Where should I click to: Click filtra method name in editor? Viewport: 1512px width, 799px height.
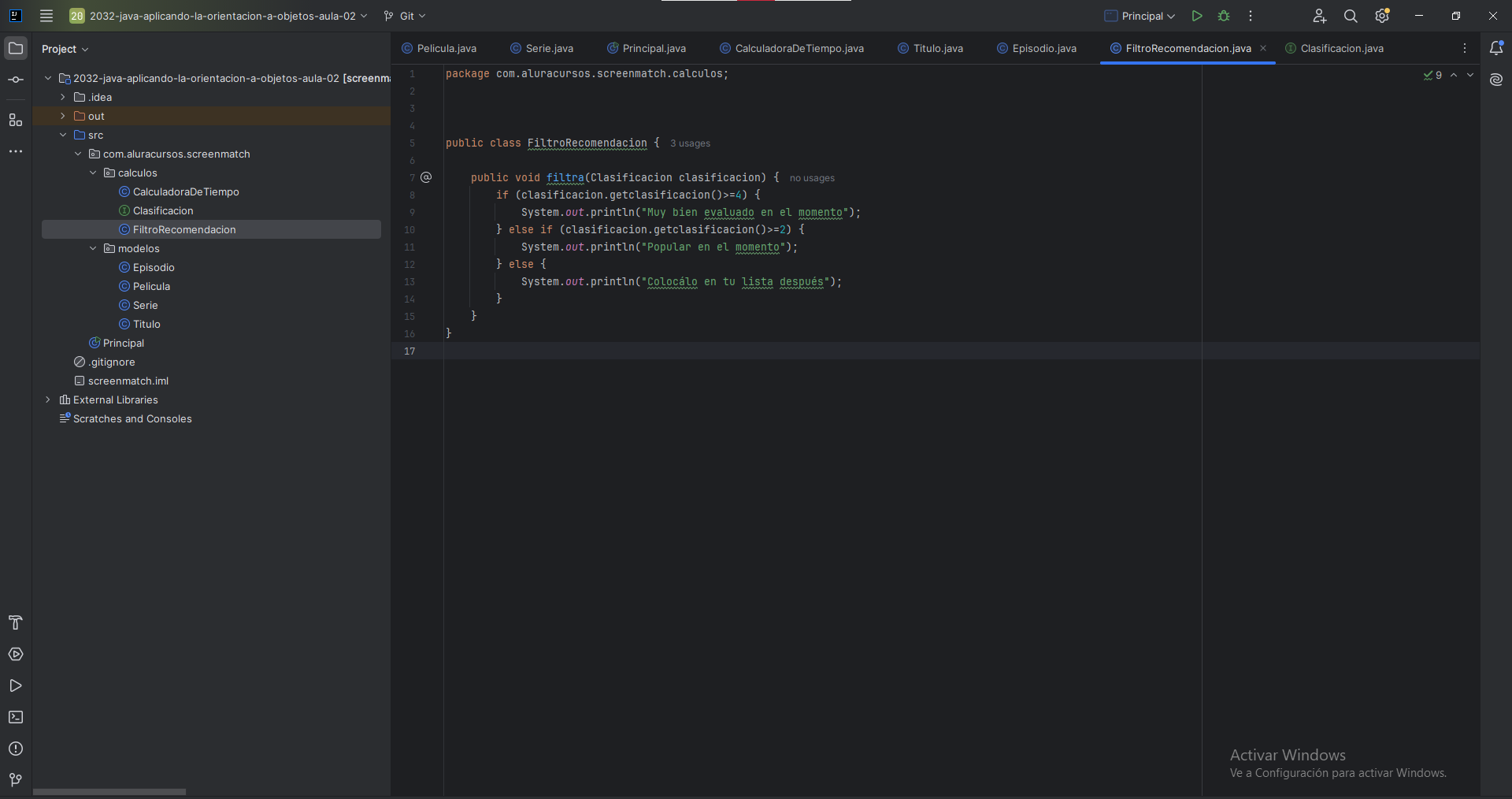565,177
